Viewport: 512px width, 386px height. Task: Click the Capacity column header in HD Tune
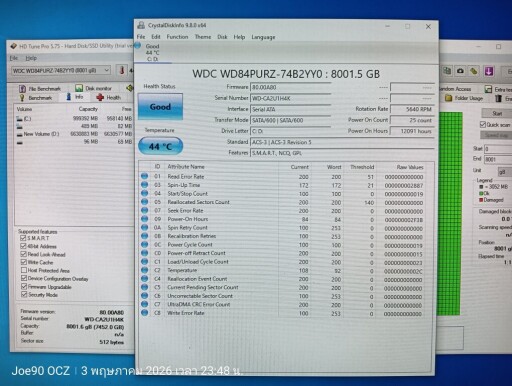coord(88,109)
